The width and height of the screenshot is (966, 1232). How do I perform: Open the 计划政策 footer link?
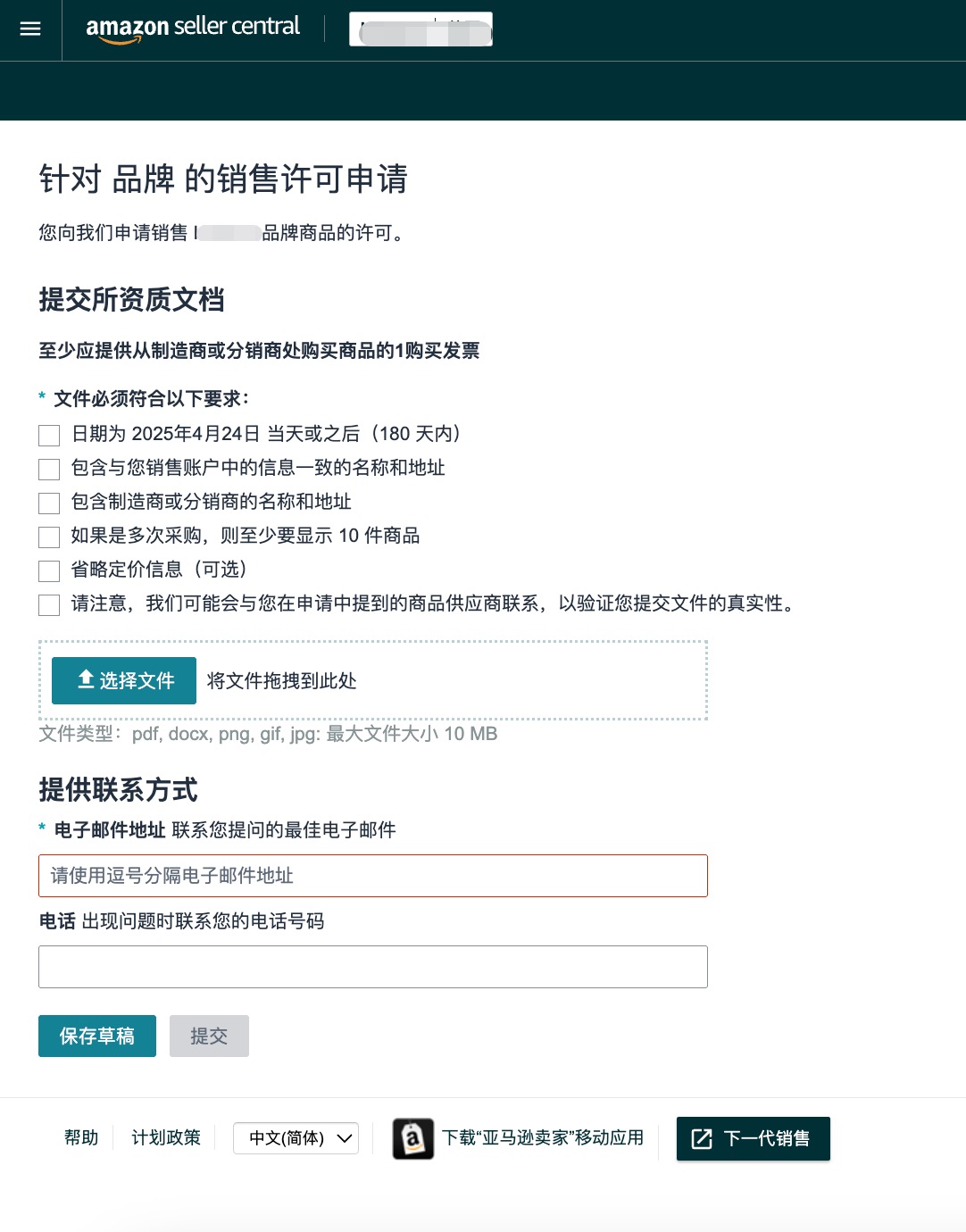point(166,1137)
